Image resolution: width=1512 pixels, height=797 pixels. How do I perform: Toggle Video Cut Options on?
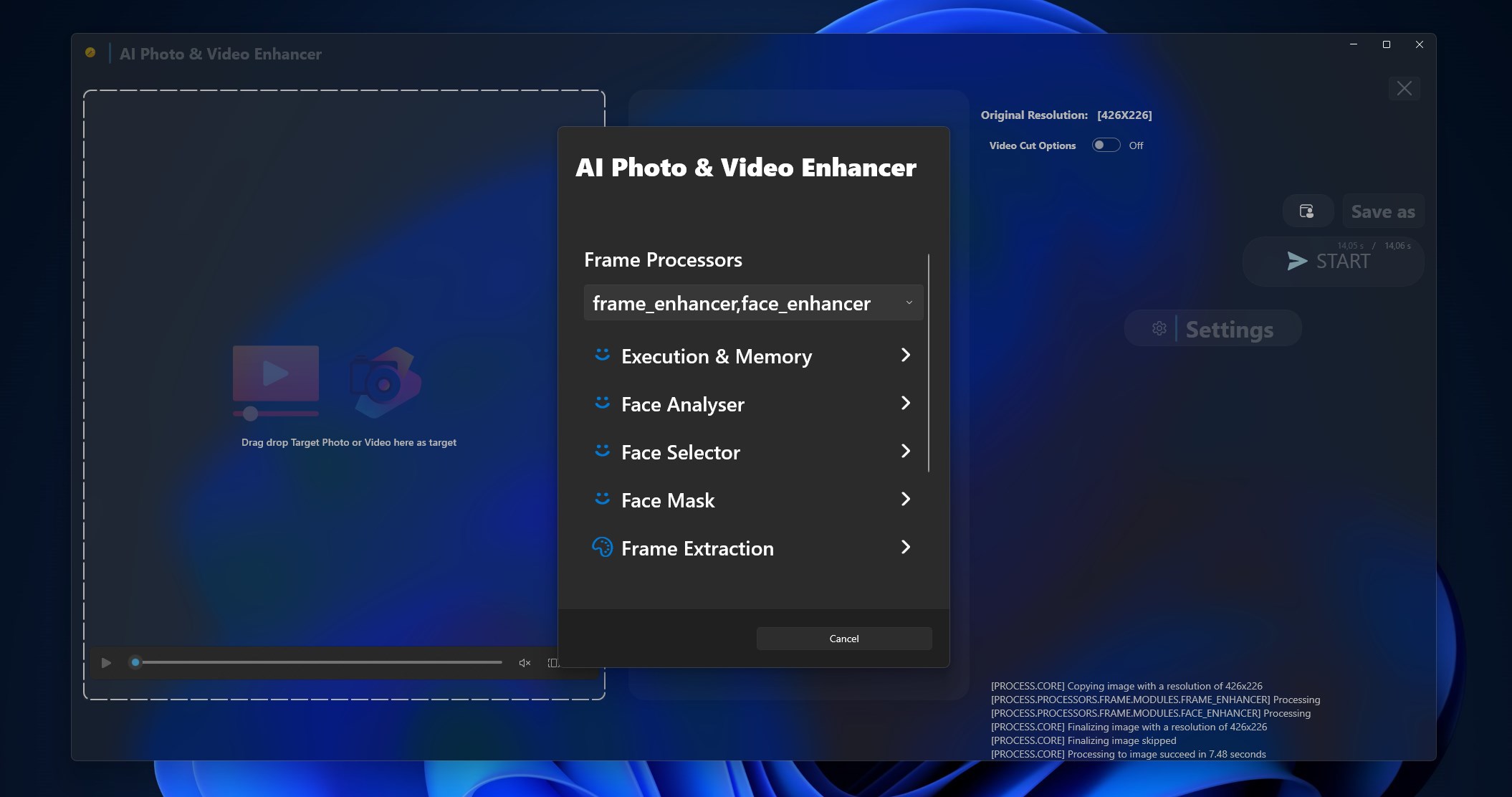coord(1106,145)
